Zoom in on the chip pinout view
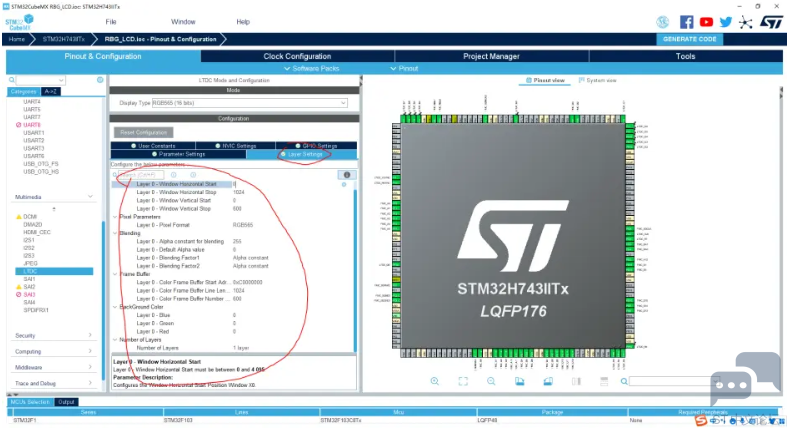 coord(434,382)
